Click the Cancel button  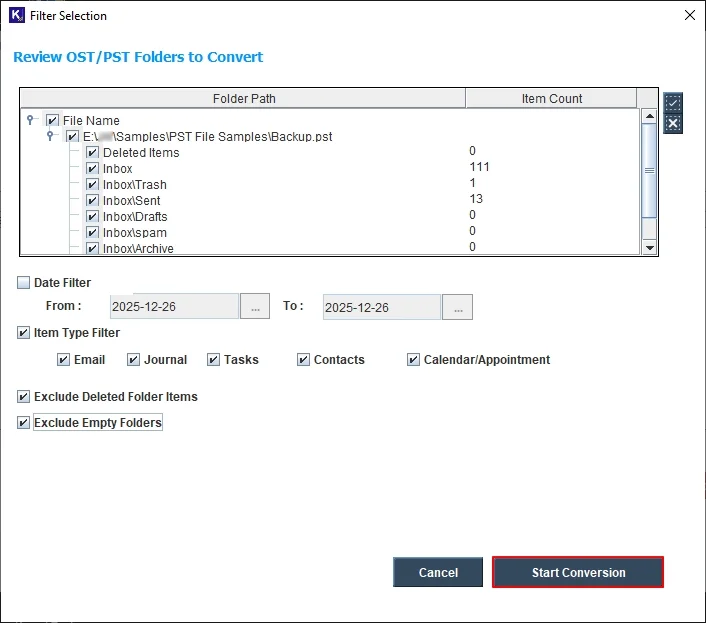pos(438,572)
